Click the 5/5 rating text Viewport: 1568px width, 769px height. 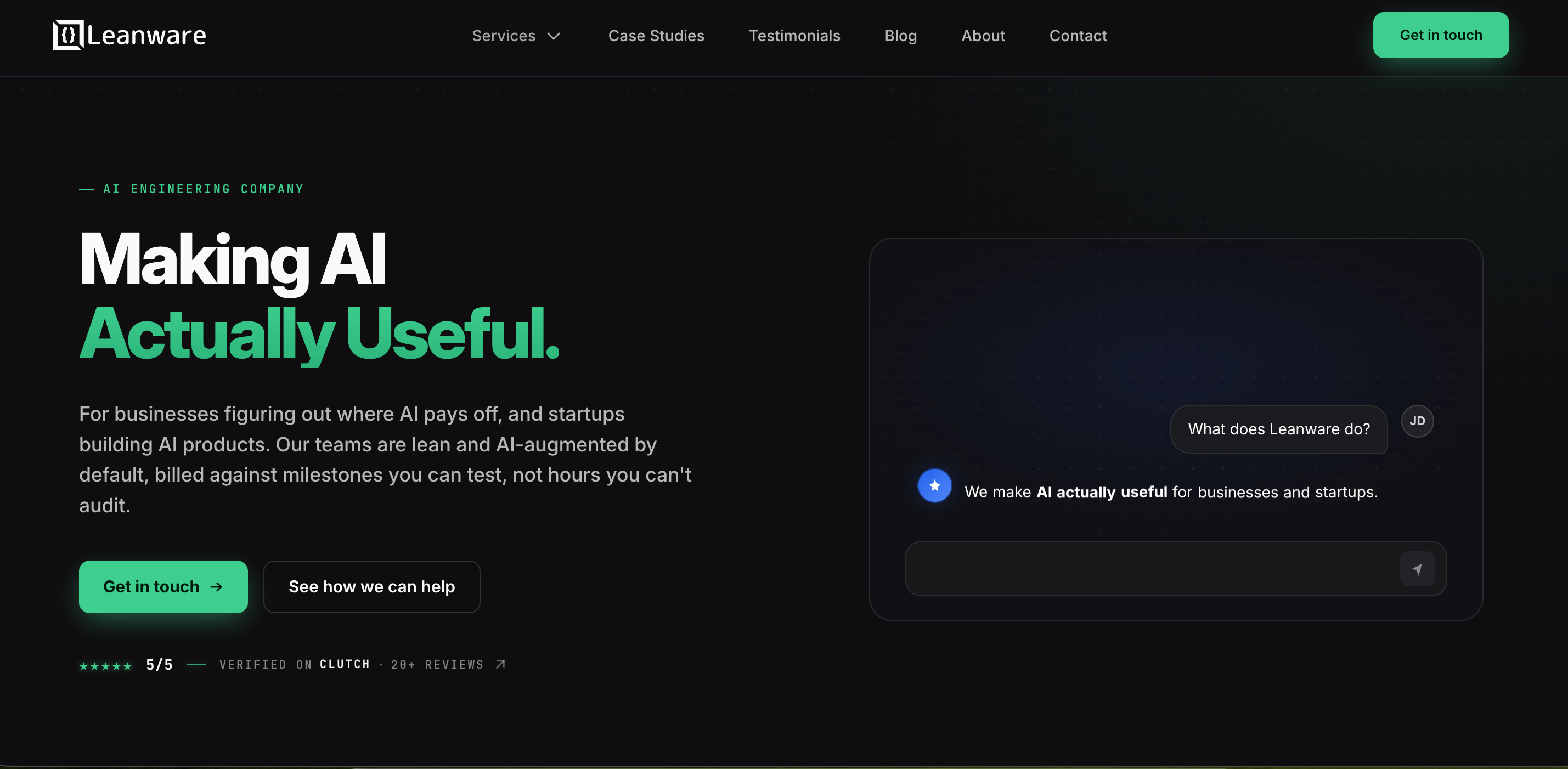pyautogui.click(x=160, y=665)
